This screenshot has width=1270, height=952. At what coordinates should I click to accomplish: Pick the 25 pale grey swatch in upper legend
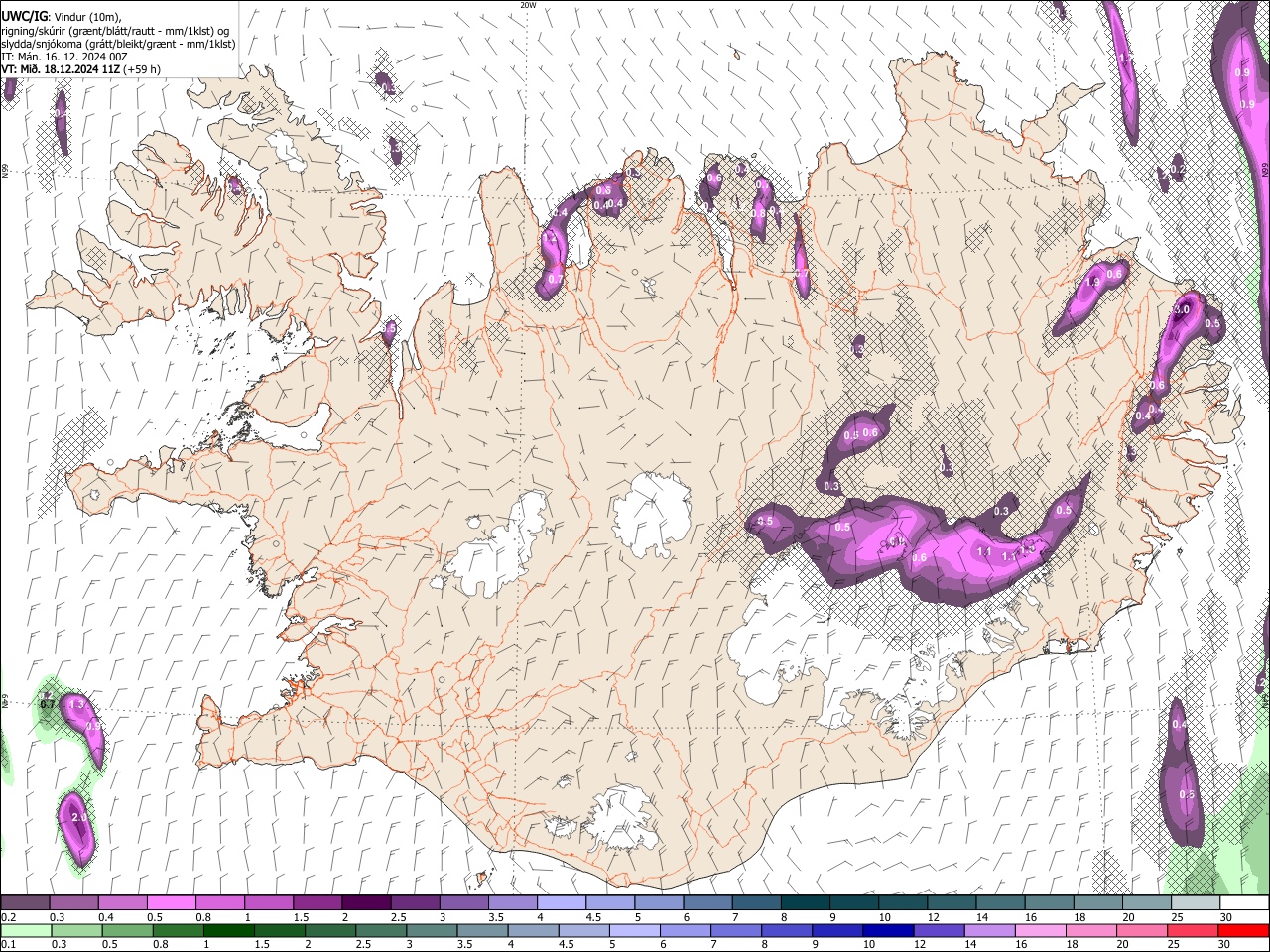(1195, 903)
